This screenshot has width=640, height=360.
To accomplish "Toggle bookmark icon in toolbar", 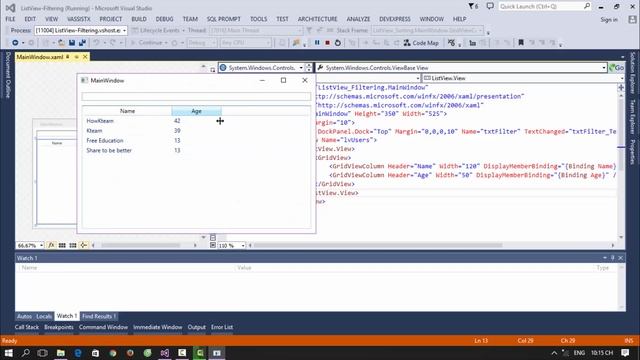I will [521, 42].
